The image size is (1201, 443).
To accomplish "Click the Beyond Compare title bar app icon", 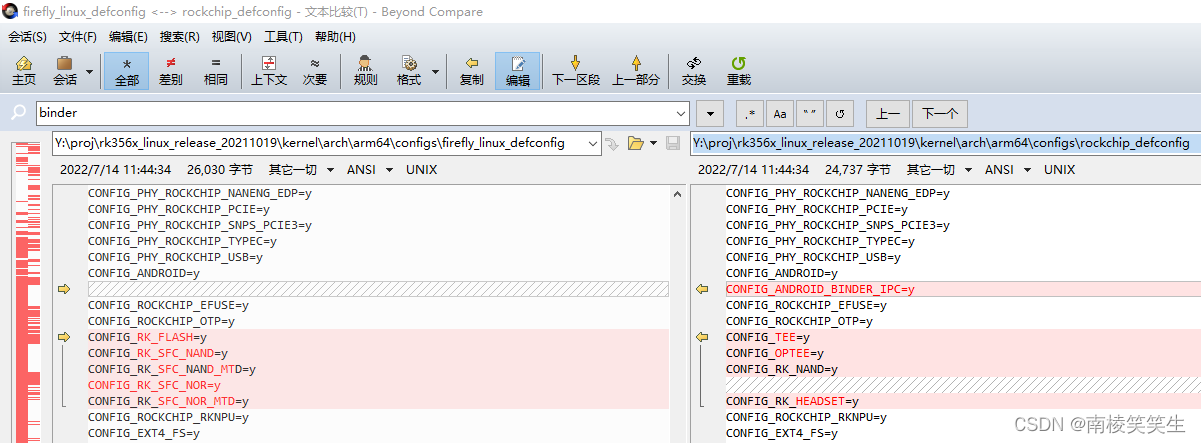I will [12, 12].
